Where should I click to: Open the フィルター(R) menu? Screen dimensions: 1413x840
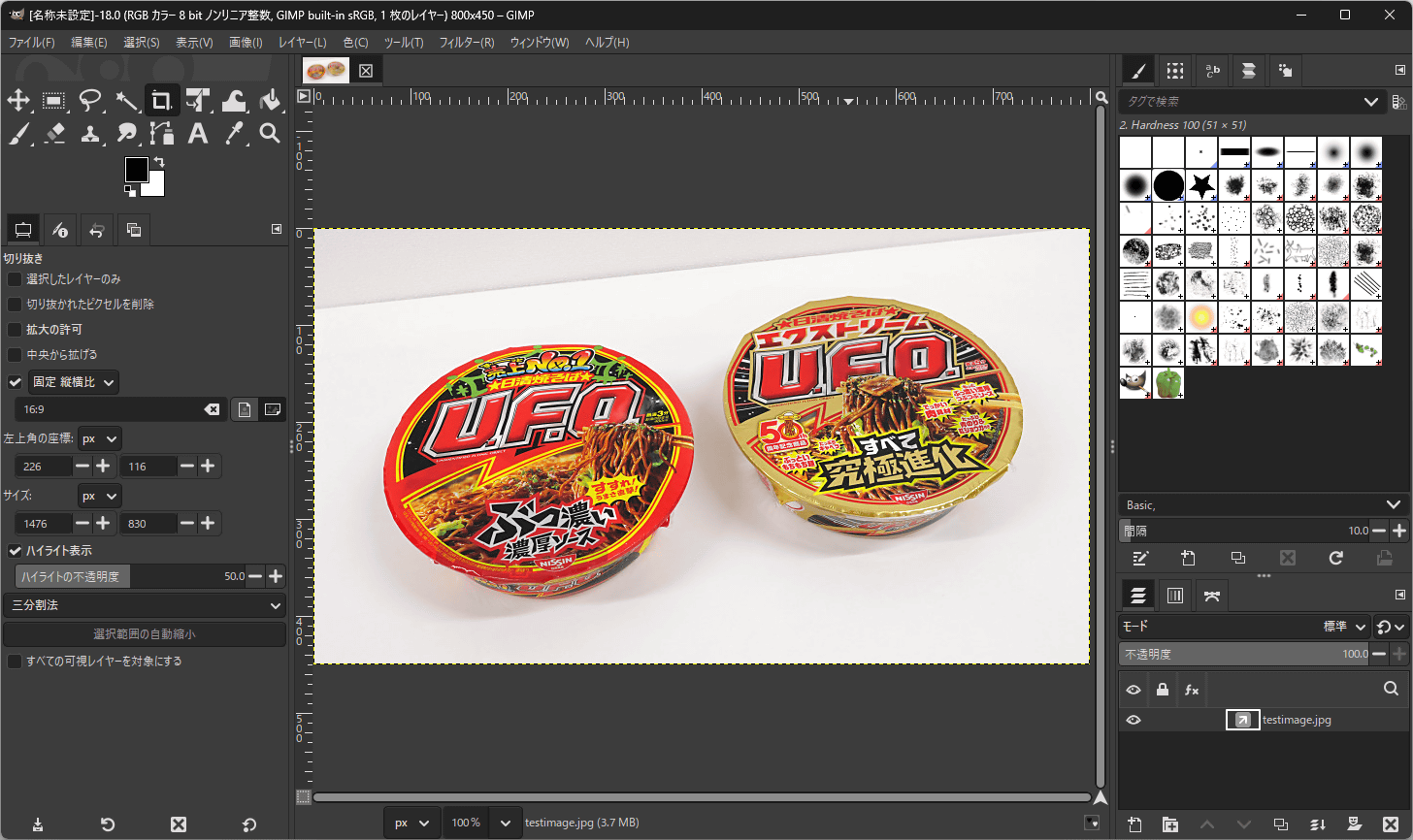(466, 43)
